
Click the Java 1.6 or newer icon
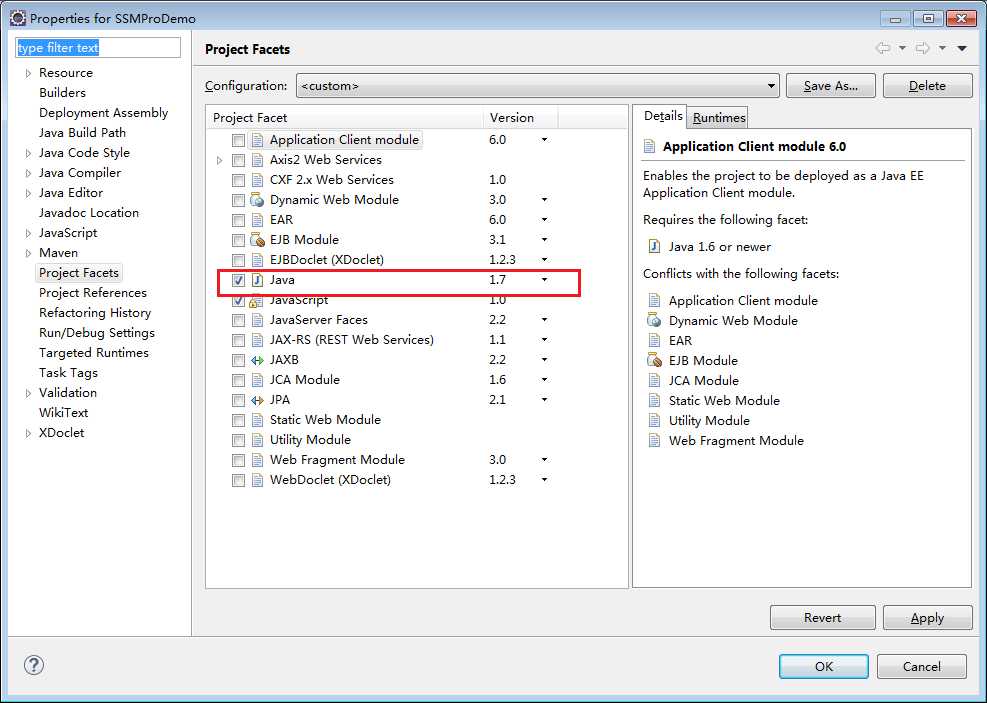(x=655, y=246)
